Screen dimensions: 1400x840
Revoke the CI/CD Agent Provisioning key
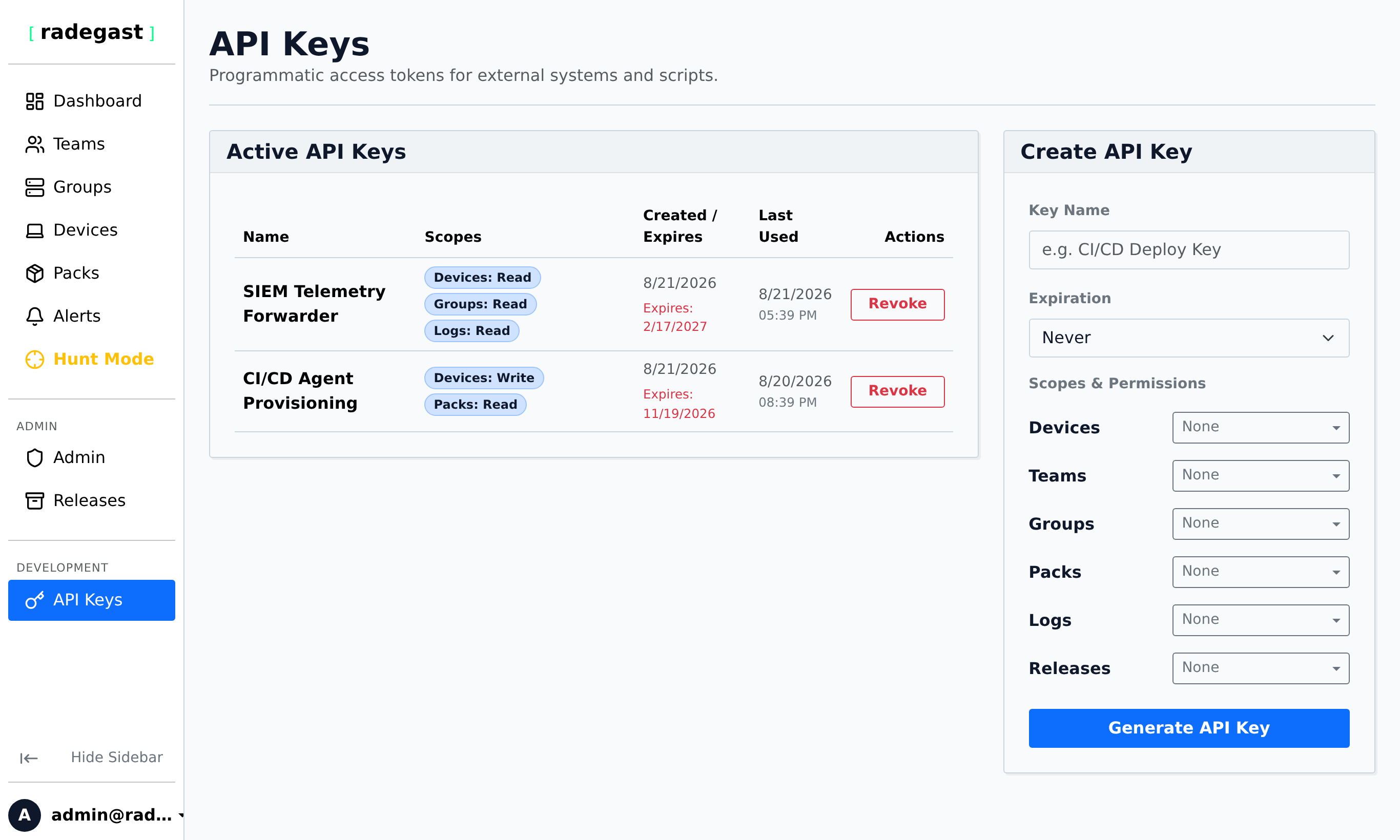[897, 392]
